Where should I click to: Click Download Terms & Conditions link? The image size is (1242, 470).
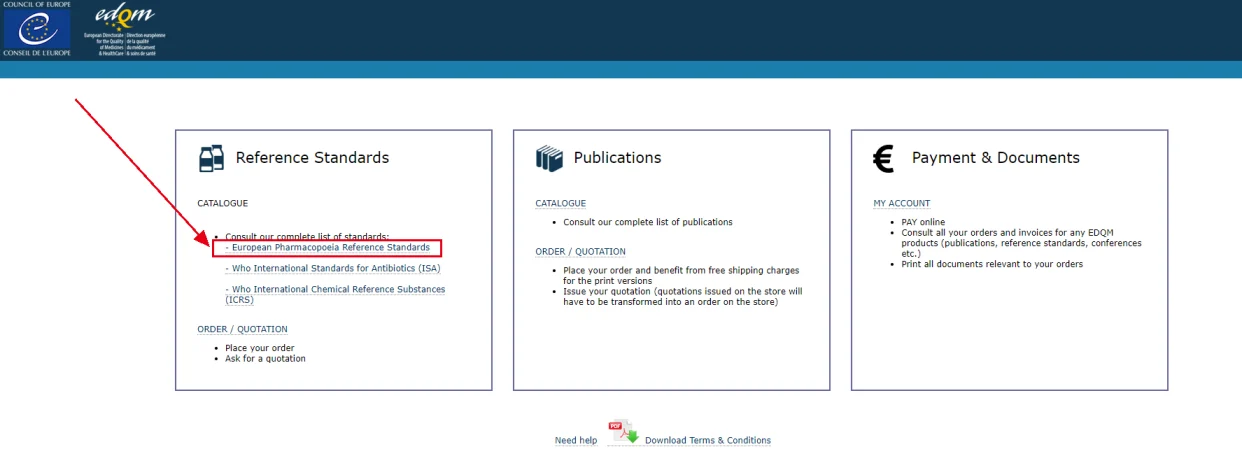point(708,440)
